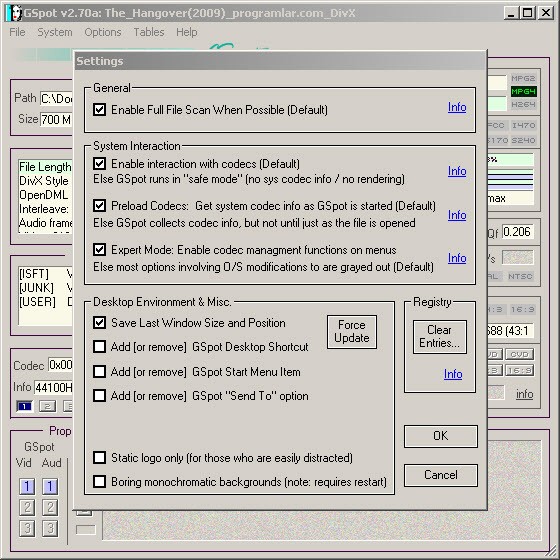Open Info link for codec interaction option
The image size is (560, 560).
click(457, 171)
